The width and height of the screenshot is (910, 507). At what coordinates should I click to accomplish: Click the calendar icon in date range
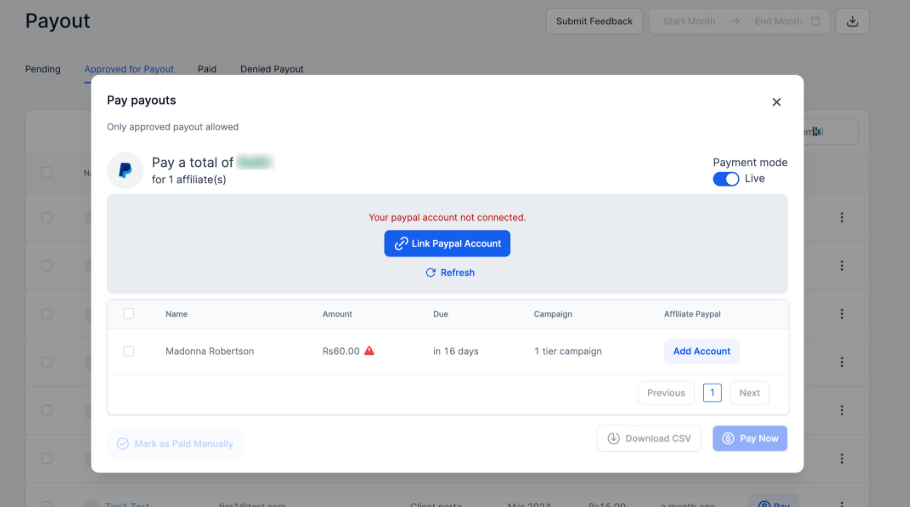pos(815,21)
